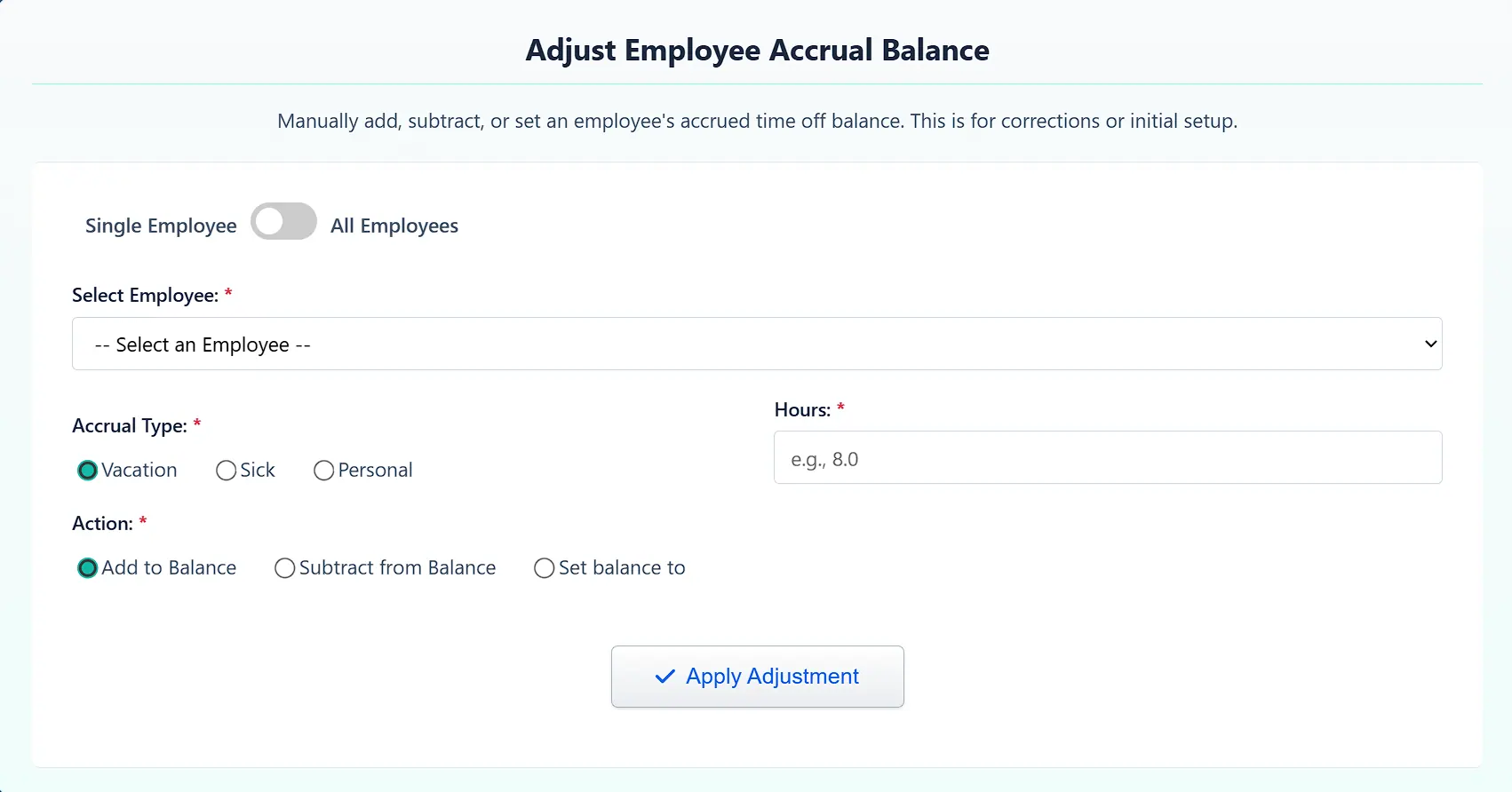Select the Sick accrual type
Image resolution: width=1512 pixels, height=792 pixels.
pyautogui.click(x=226, y=470)
